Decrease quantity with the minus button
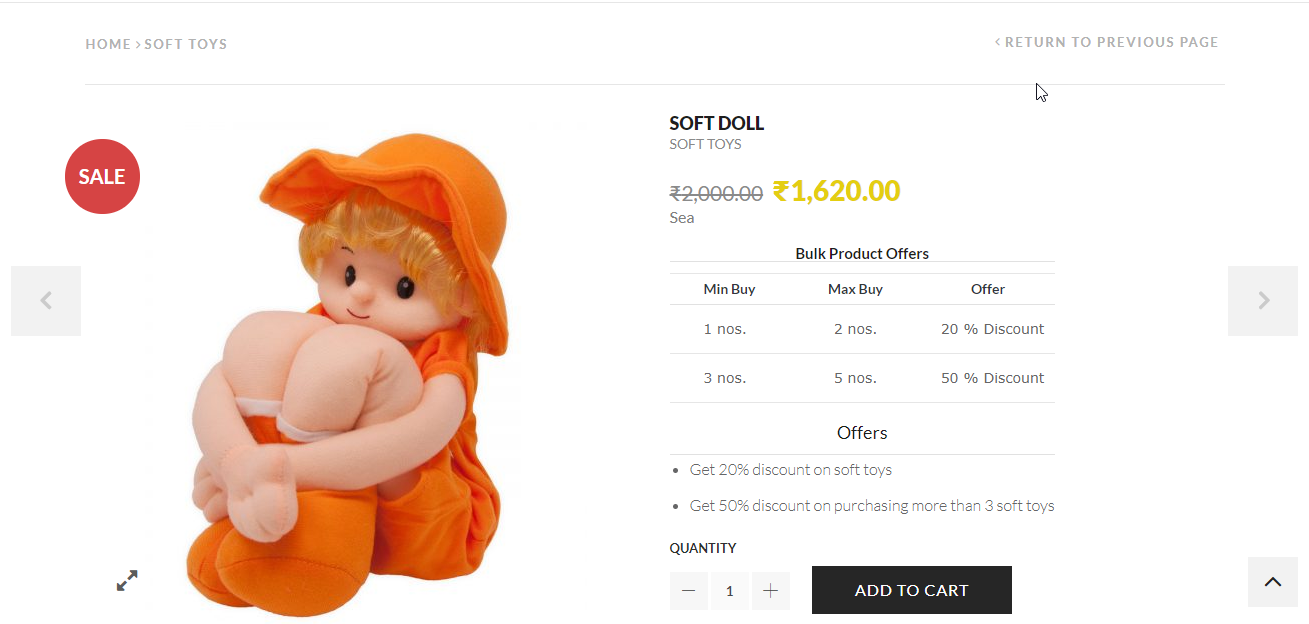Screen dimensions: 1309x624 tap(688, 591)
